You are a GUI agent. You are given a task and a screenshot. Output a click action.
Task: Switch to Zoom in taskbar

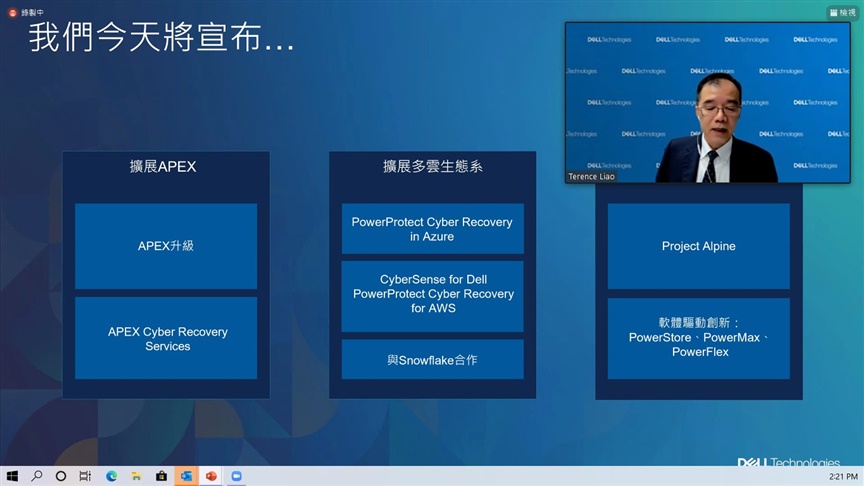pyautogui.click(x=236, y=476)
